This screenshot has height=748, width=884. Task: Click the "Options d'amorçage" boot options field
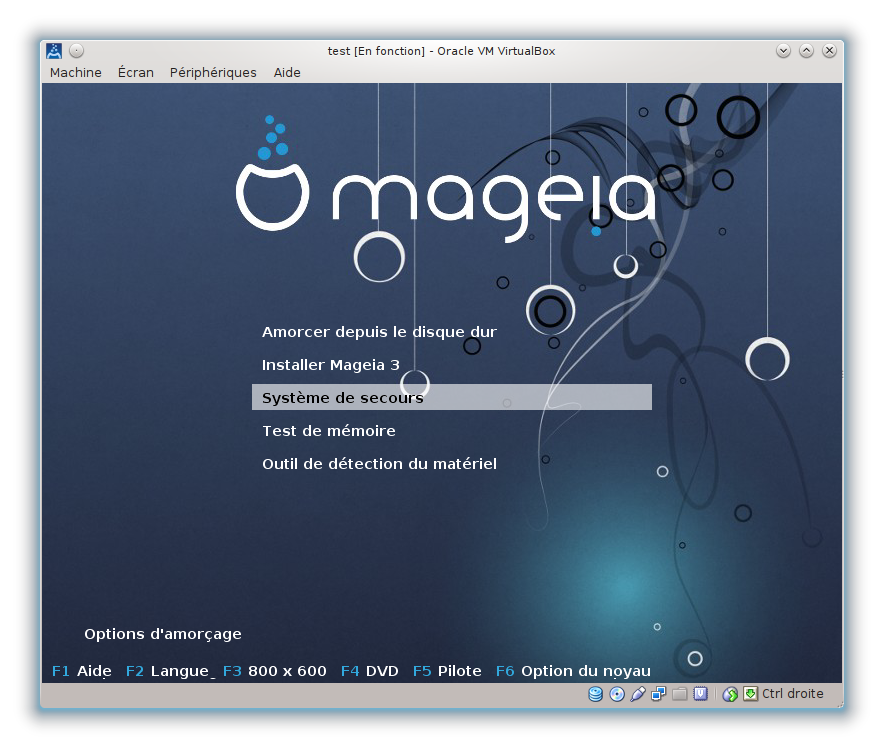tap(163, 634)
